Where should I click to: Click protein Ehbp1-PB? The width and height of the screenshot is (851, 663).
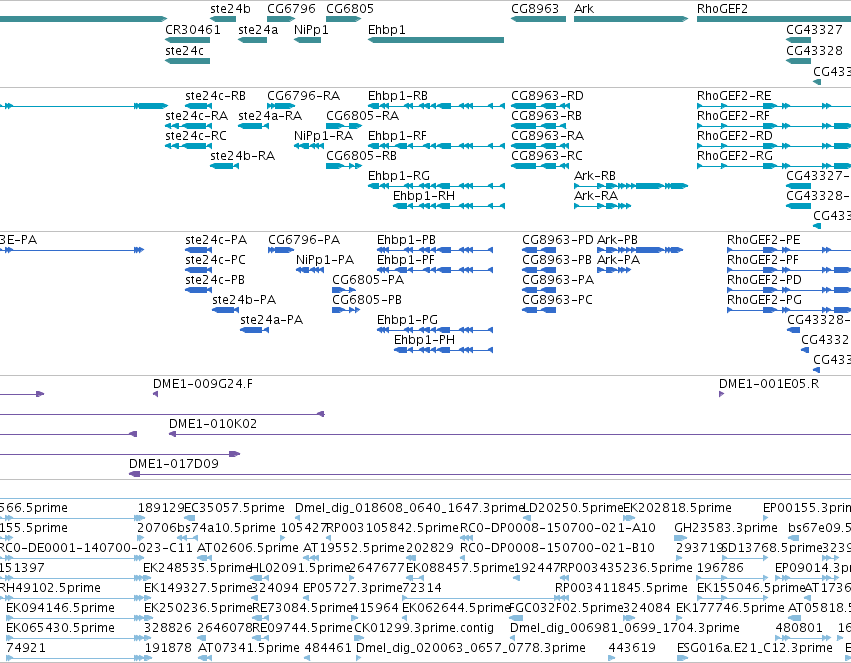[435, 250]
